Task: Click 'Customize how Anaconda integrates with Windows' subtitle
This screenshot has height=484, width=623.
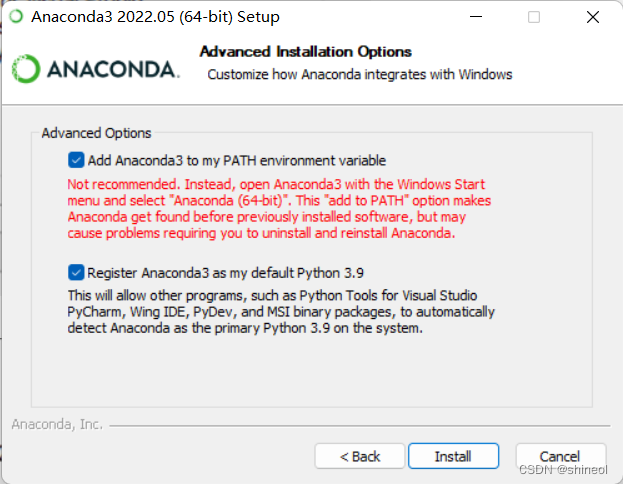Action: [359, 74]
